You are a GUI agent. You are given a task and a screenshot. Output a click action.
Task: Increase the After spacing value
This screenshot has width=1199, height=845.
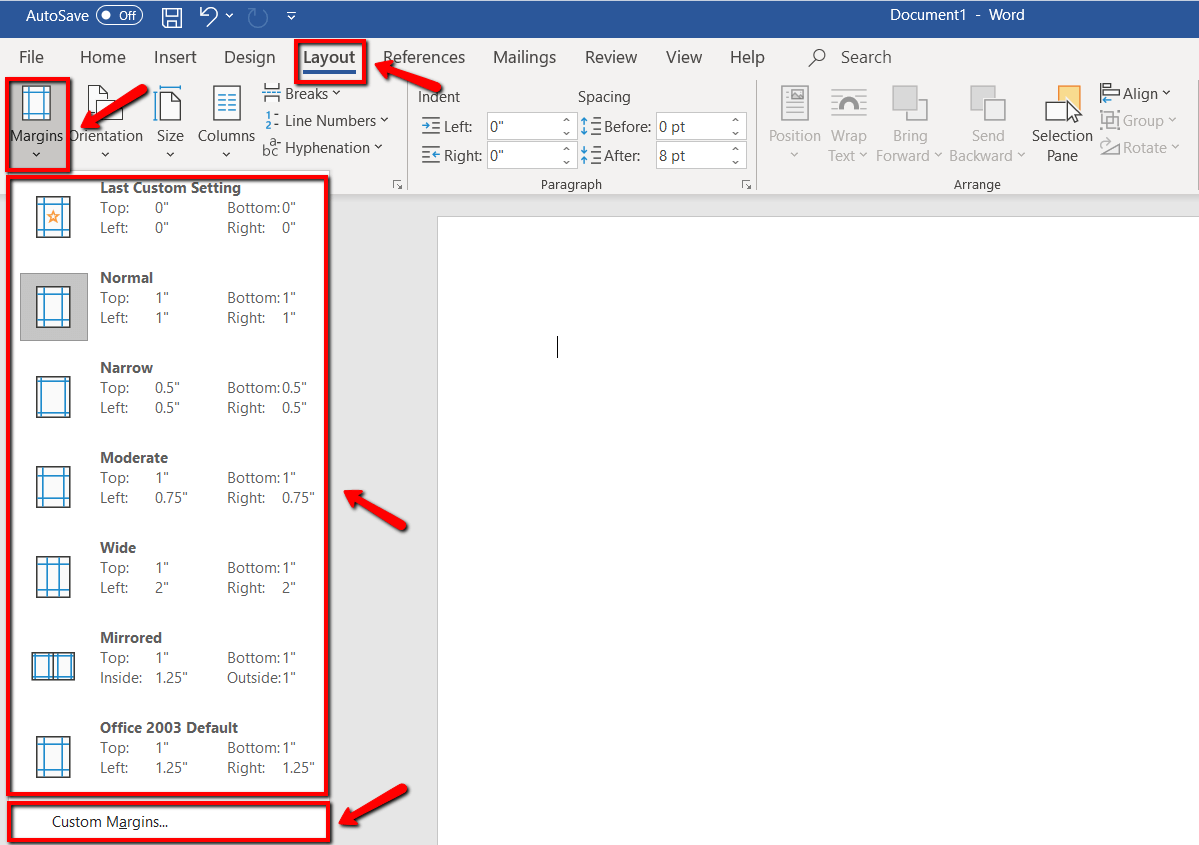736,149
